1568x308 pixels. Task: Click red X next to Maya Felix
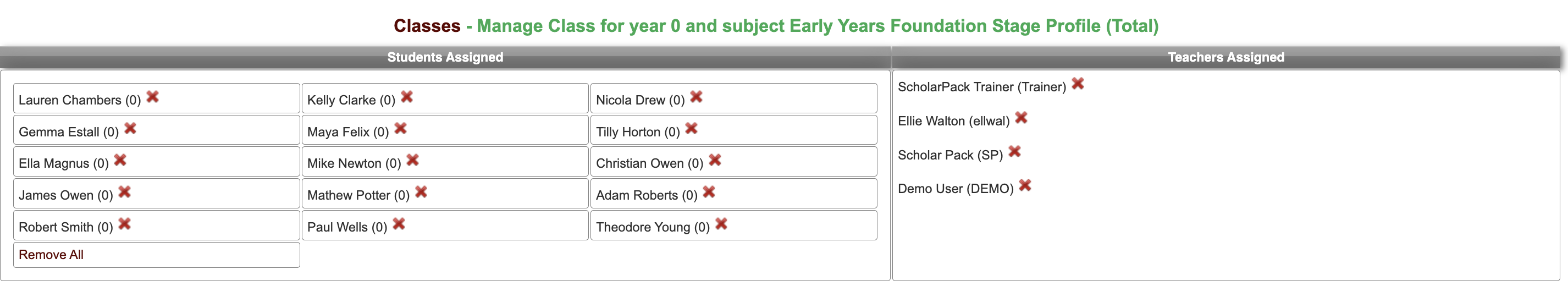400,129
